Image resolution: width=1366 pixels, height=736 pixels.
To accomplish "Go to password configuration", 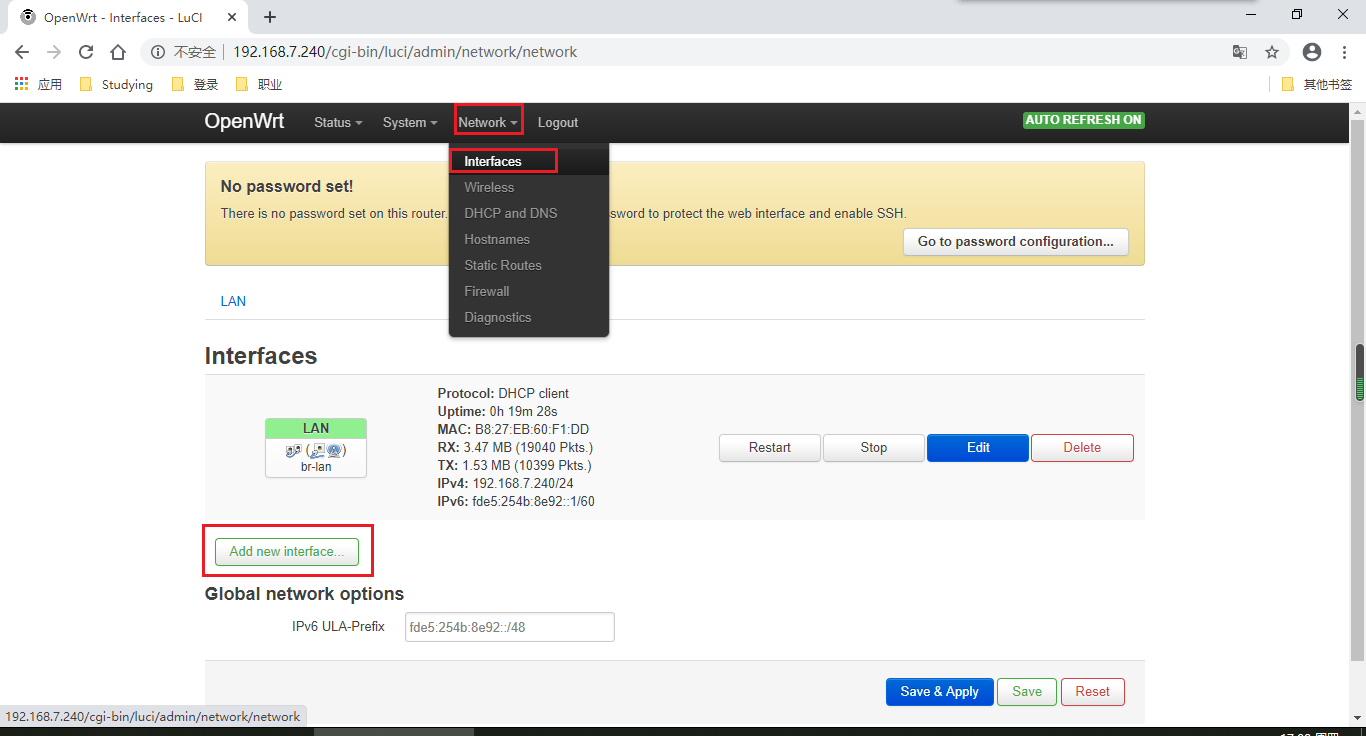I will point(1016,241).
